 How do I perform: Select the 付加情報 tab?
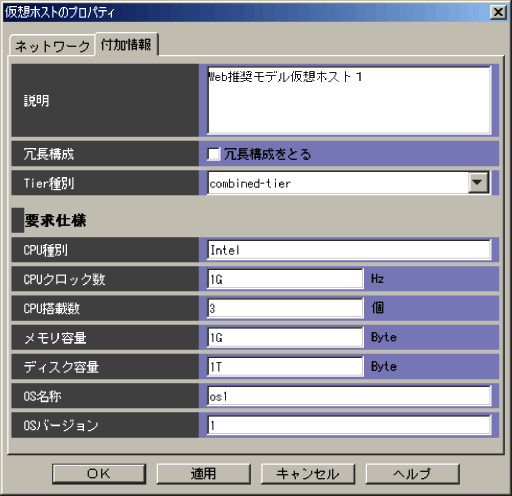[127, 44]
